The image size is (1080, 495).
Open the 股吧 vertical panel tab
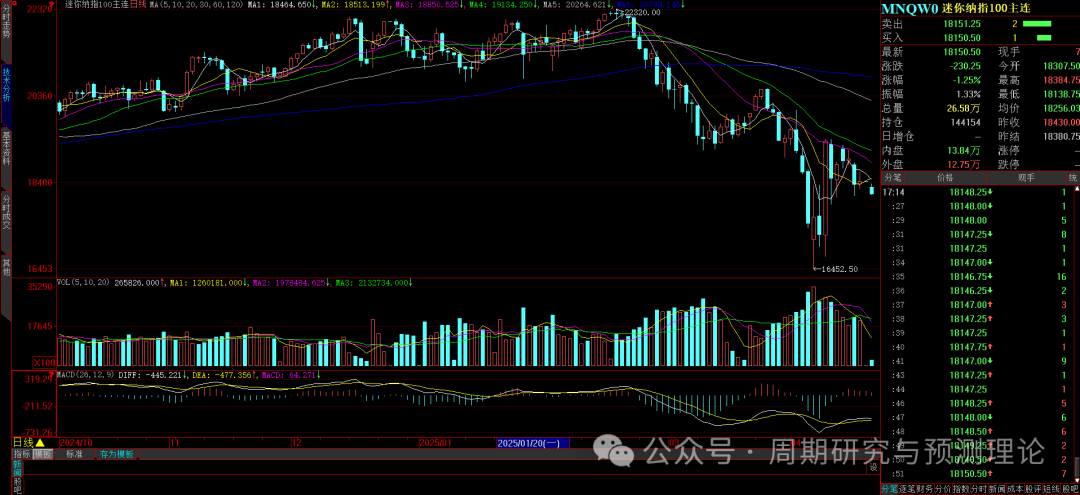click(16, 485)
